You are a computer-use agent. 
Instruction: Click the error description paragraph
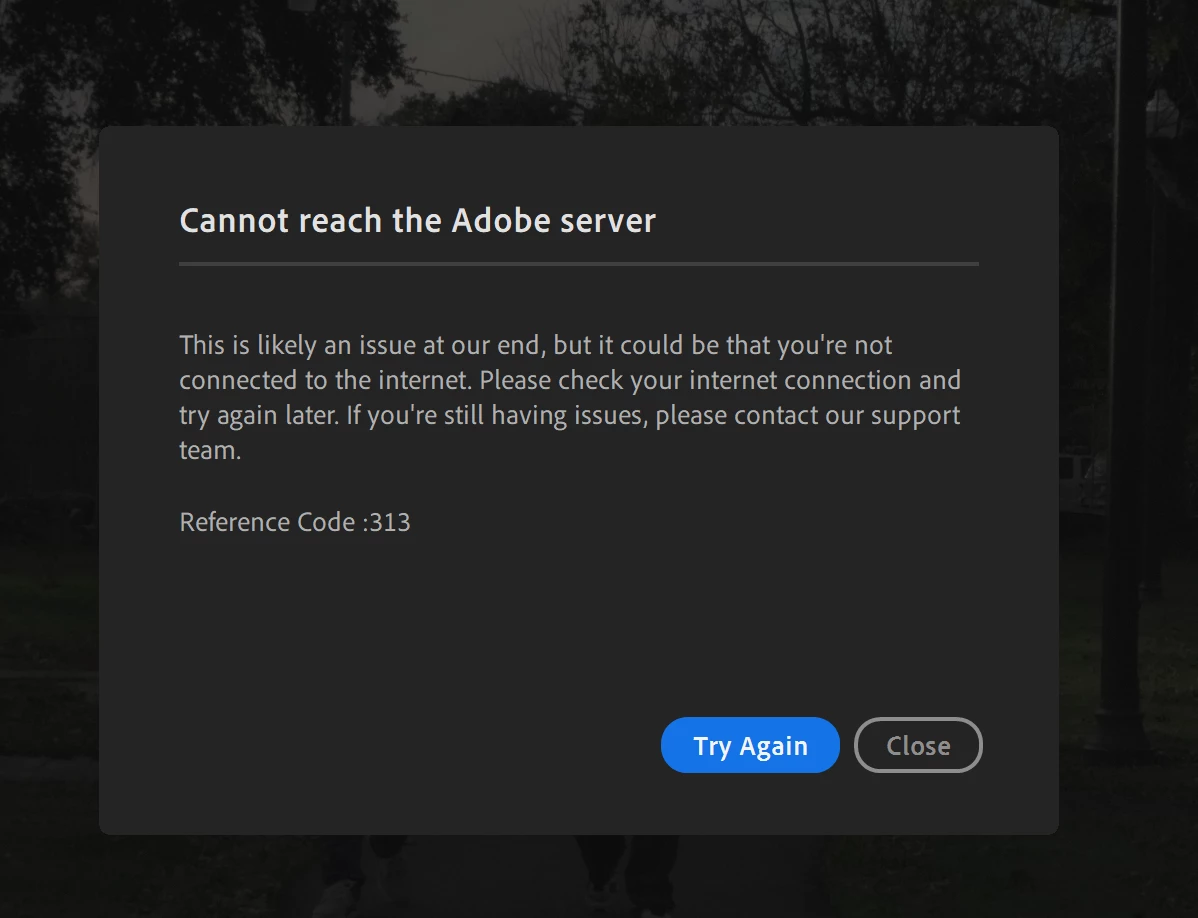click(x=570, y=397)
